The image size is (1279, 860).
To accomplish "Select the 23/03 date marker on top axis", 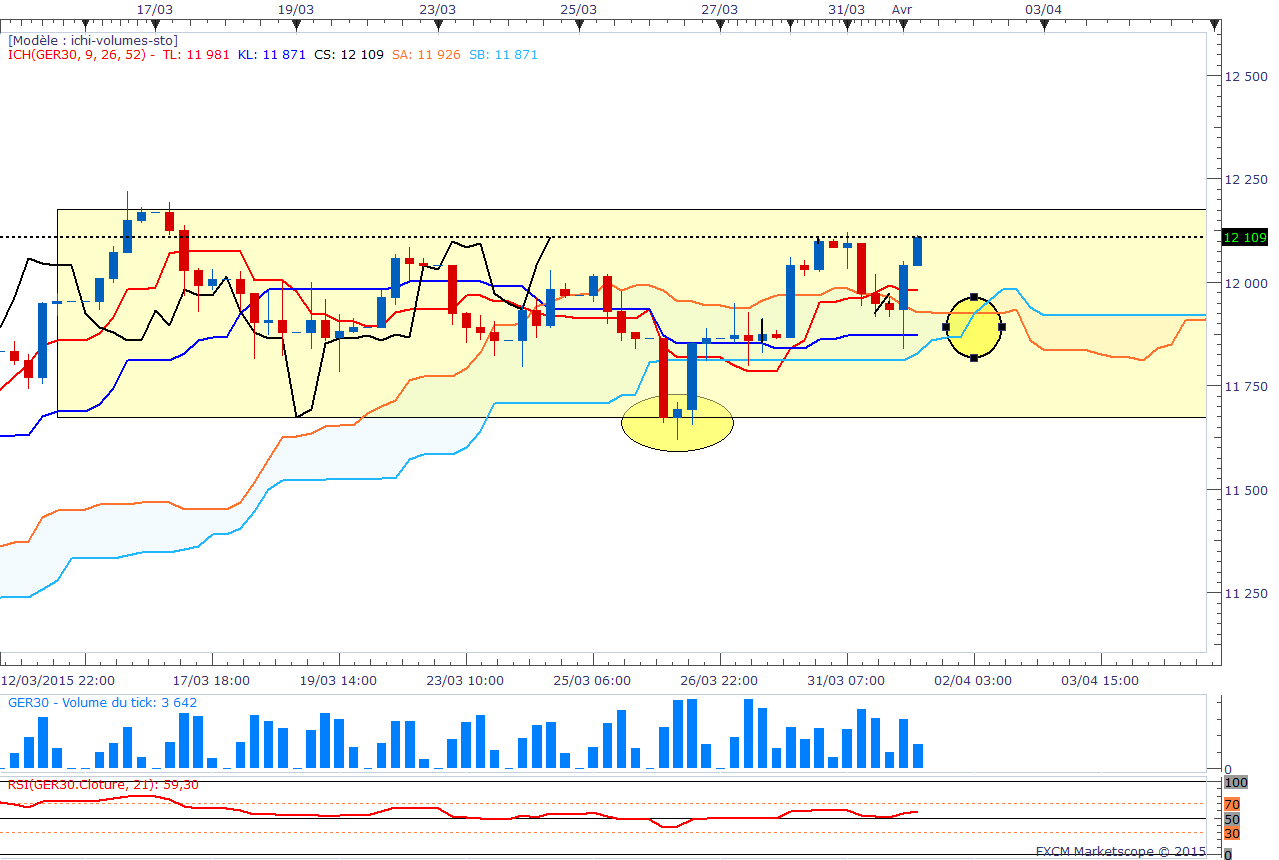I will [438, 9].
